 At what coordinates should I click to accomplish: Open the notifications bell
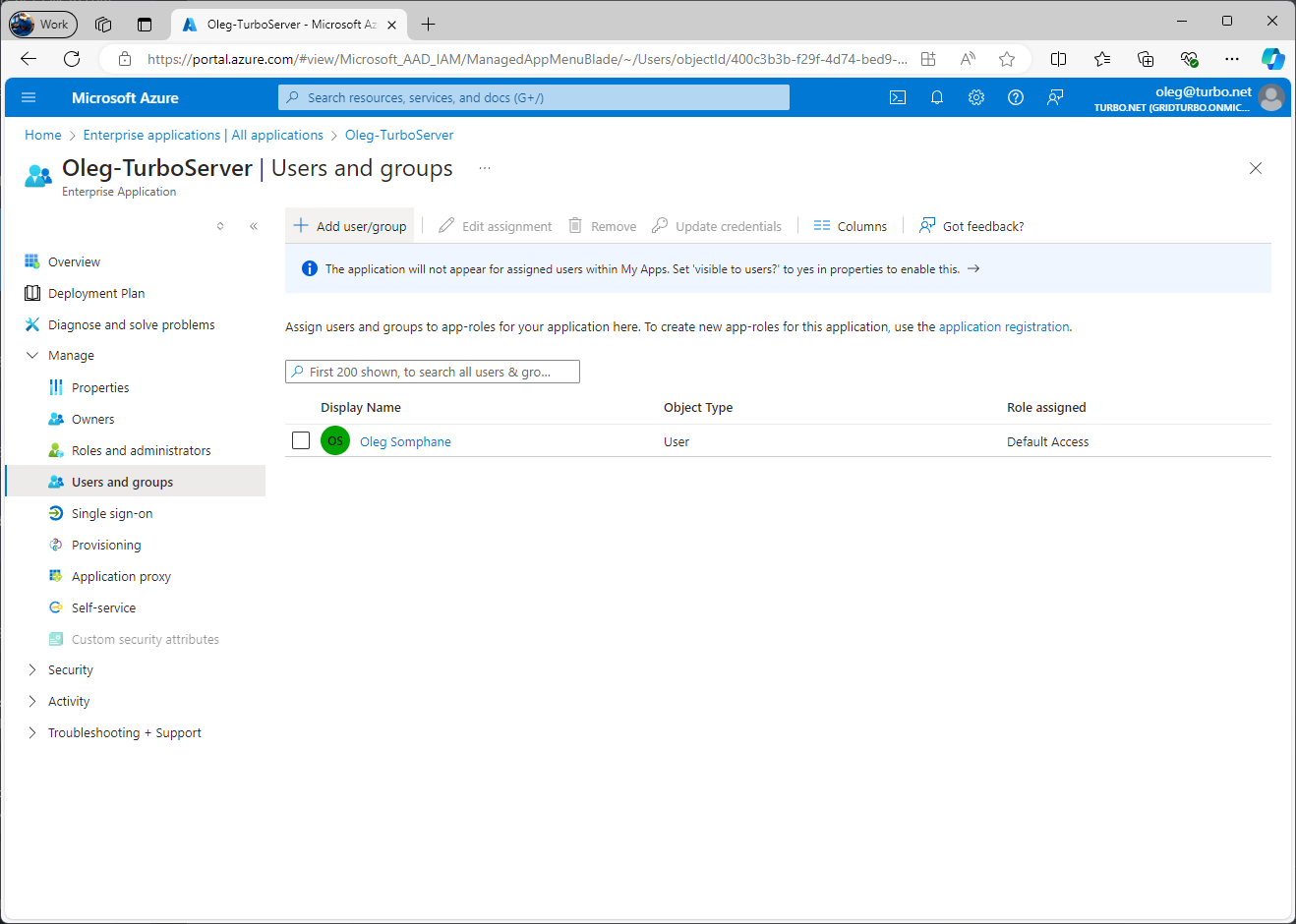point(936,97)
